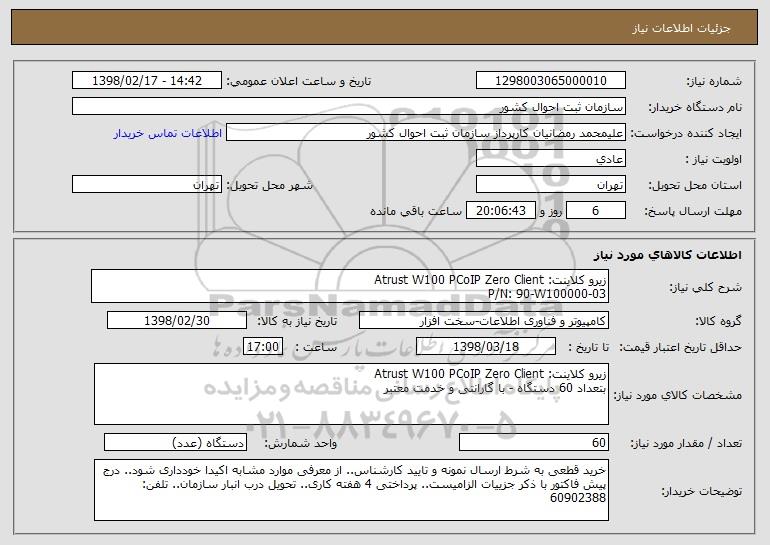Click the delivery province field تهران

(x=550, y=185)
